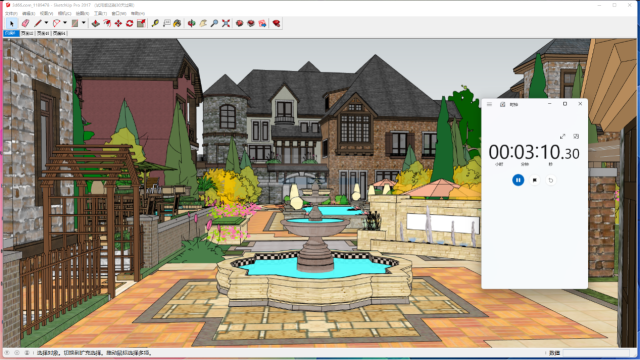640x360 pixels.
Task: Click the Zoom Extents tool
Action: (226, 23)
